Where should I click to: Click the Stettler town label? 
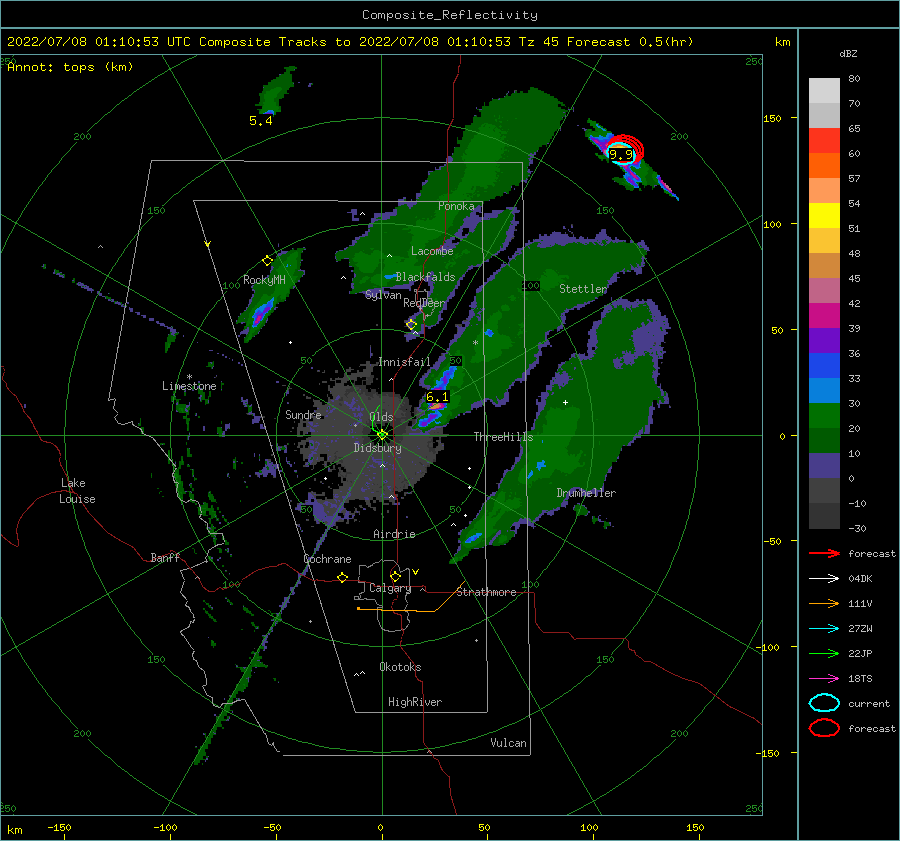(583, 289)
